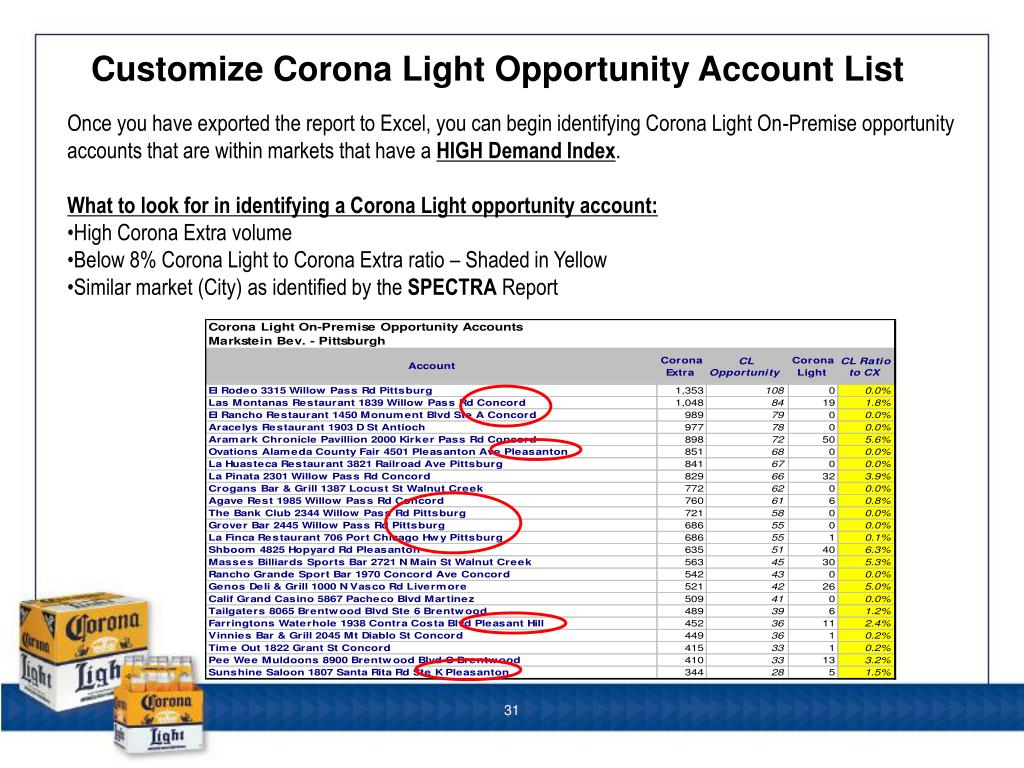
Task: Click the 'Corona Light' column header
Action: [812, 366]
